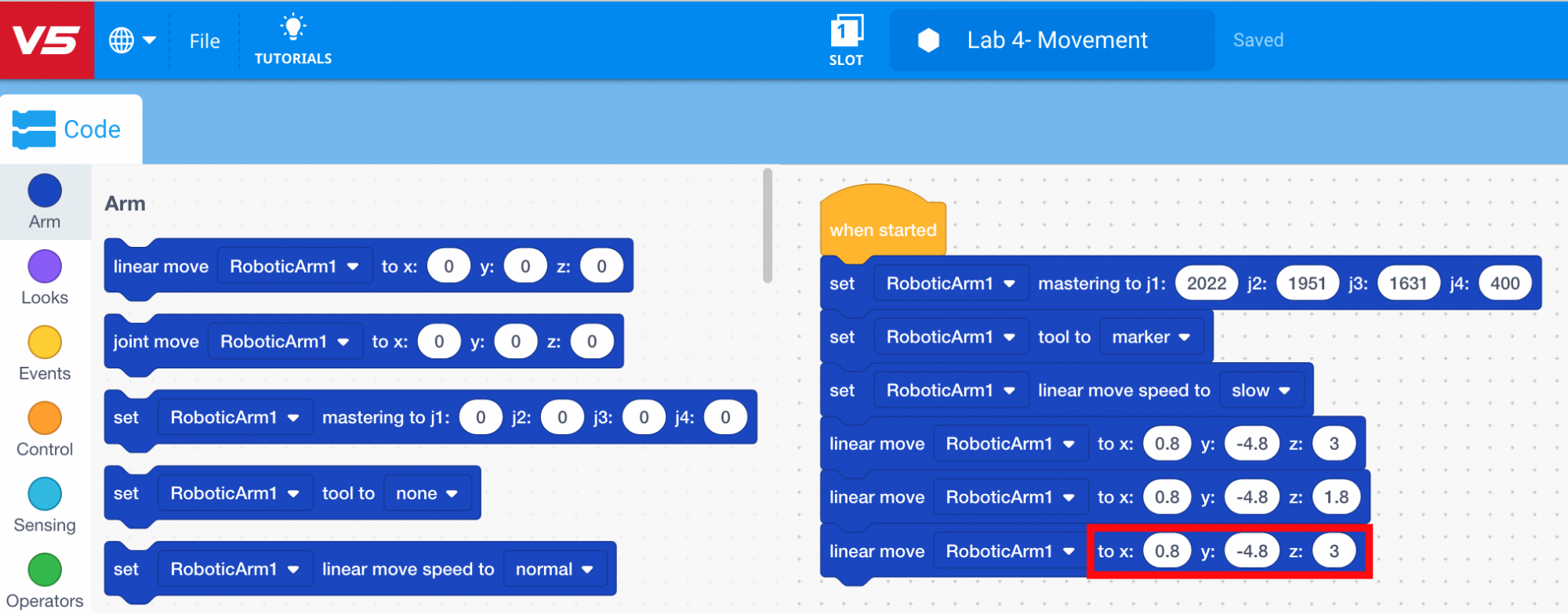The image size is (1568, 613).
Task: Select the Arm block category
Action: pyautogui.click(x=45, y=201)
